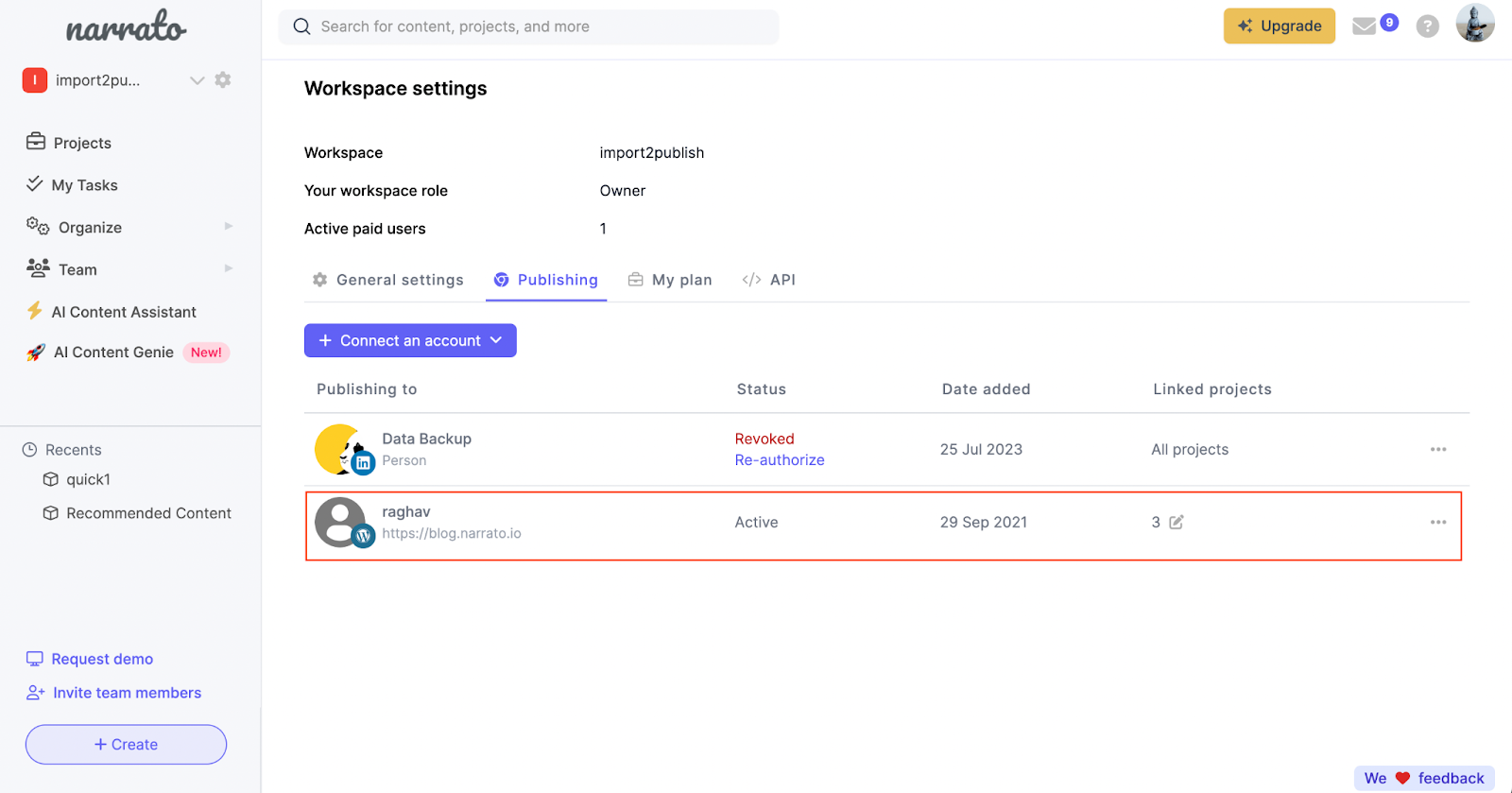Focus the search content field
Screen dimensions: 1512x793
529,26
